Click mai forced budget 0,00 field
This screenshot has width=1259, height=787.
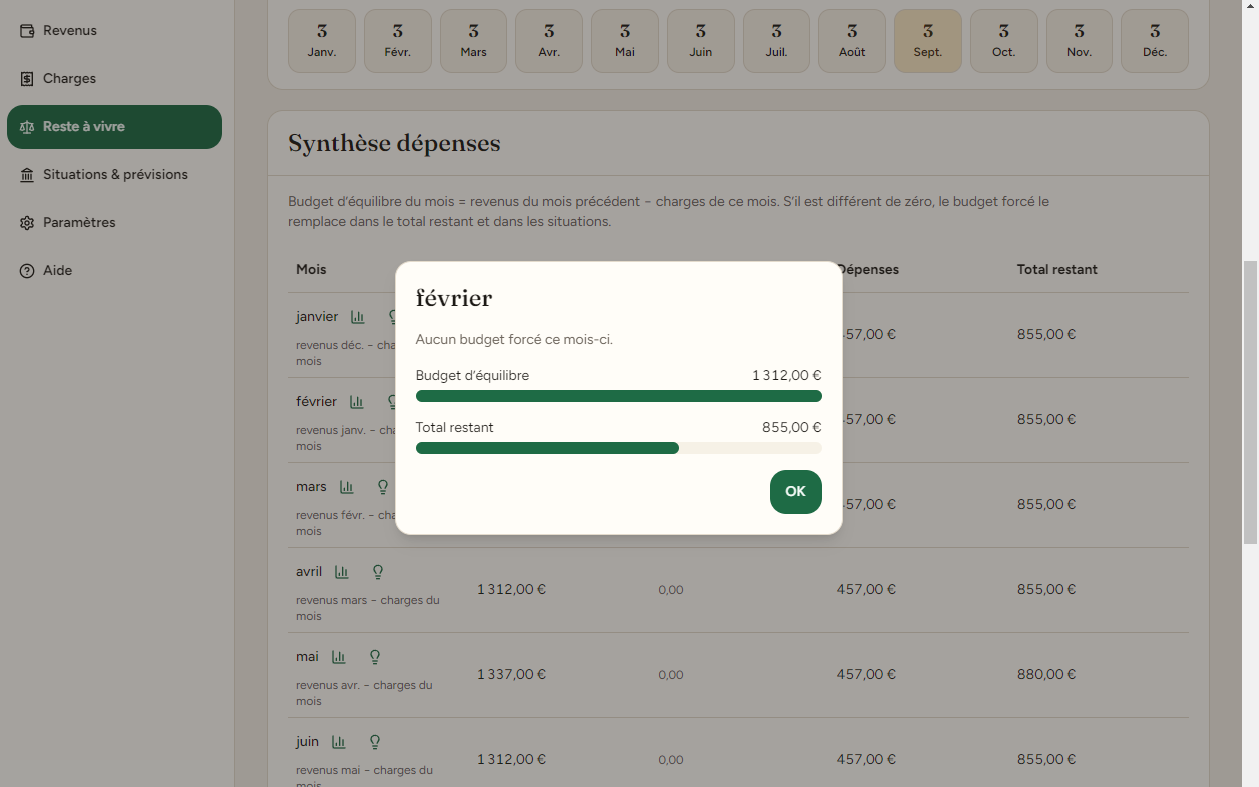671,675
